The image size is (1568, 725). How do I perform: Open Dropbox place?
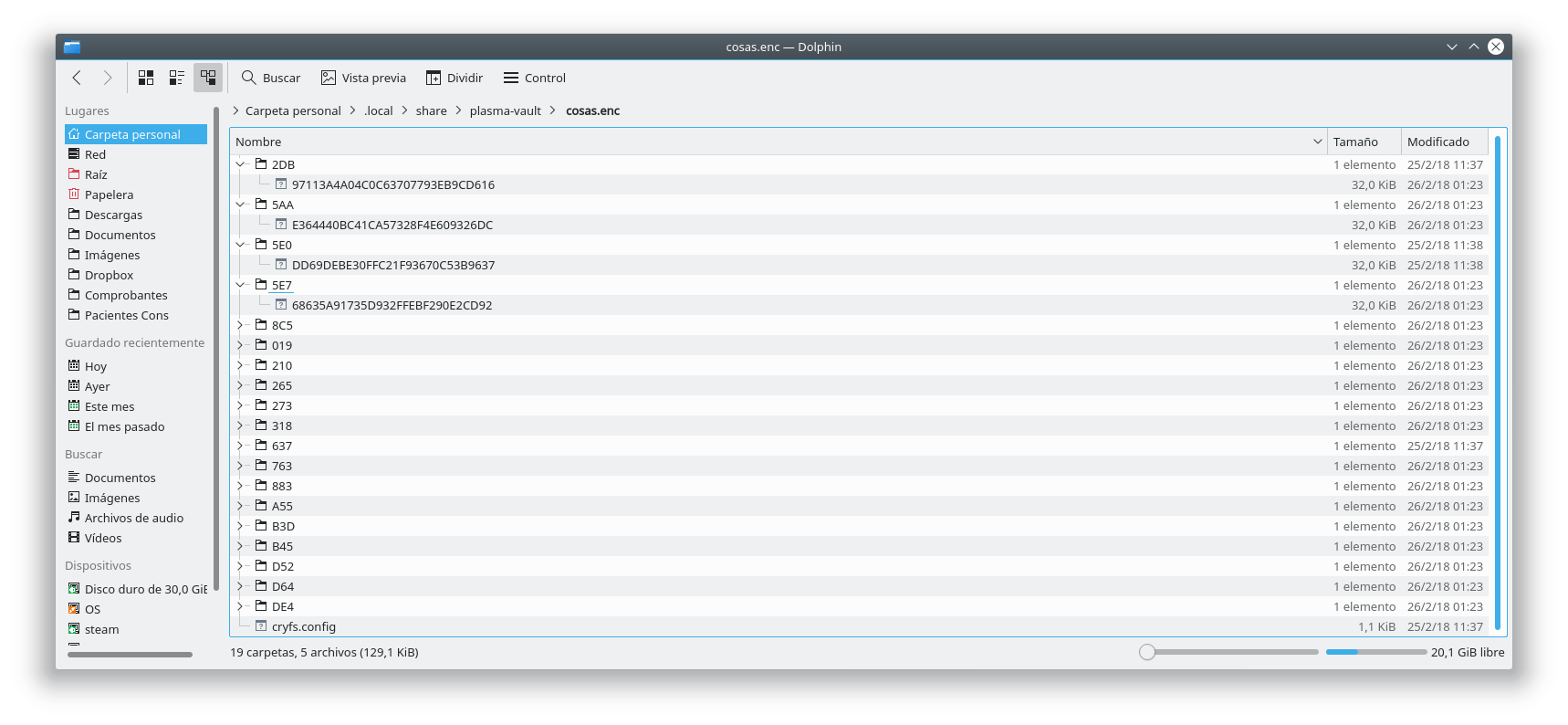(x=136, y=275)
